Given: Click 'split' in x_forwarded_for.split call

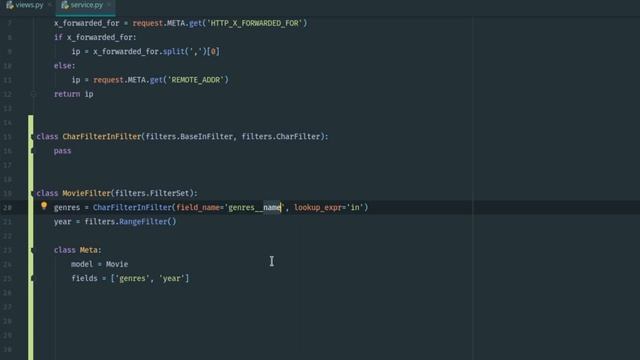Looking at the screenshot, I should (x=174, y=51).
